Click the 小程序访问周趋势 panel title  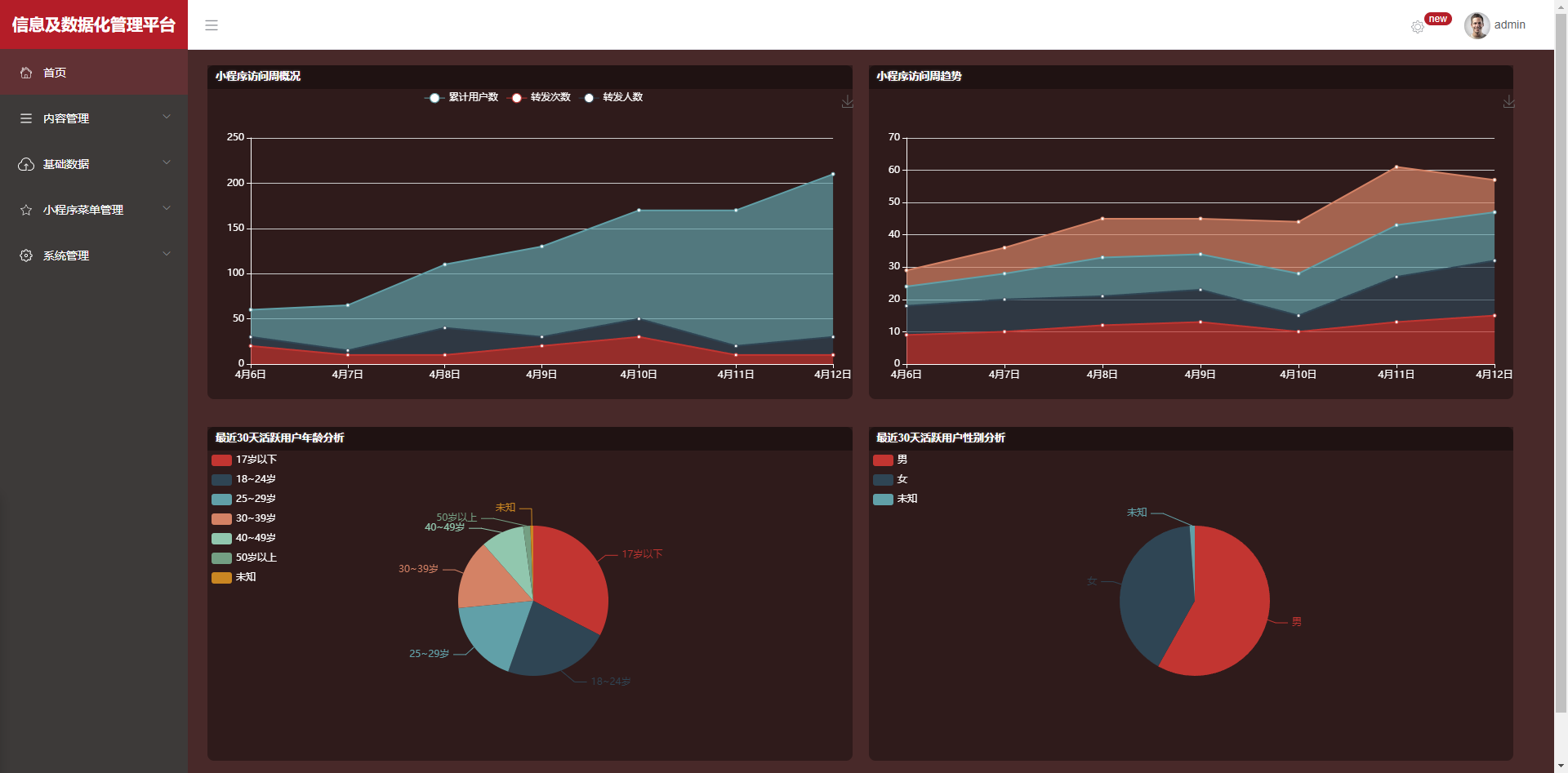click(x=920, y=76)
